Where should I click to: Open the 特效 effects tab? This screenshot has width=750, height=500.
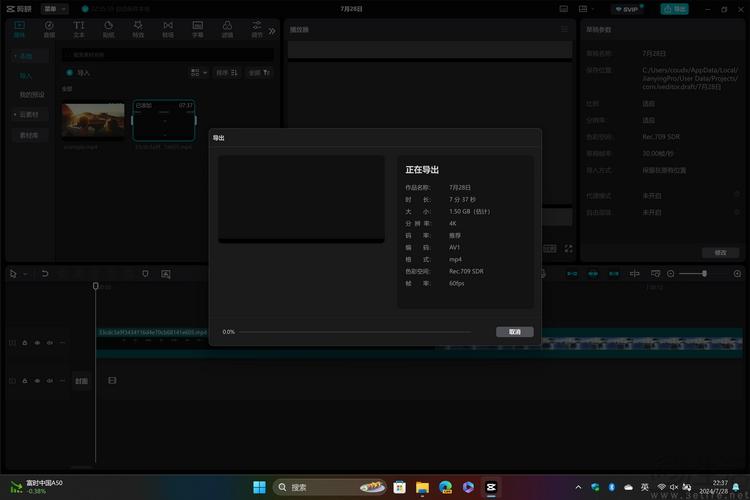pos(138,29)
